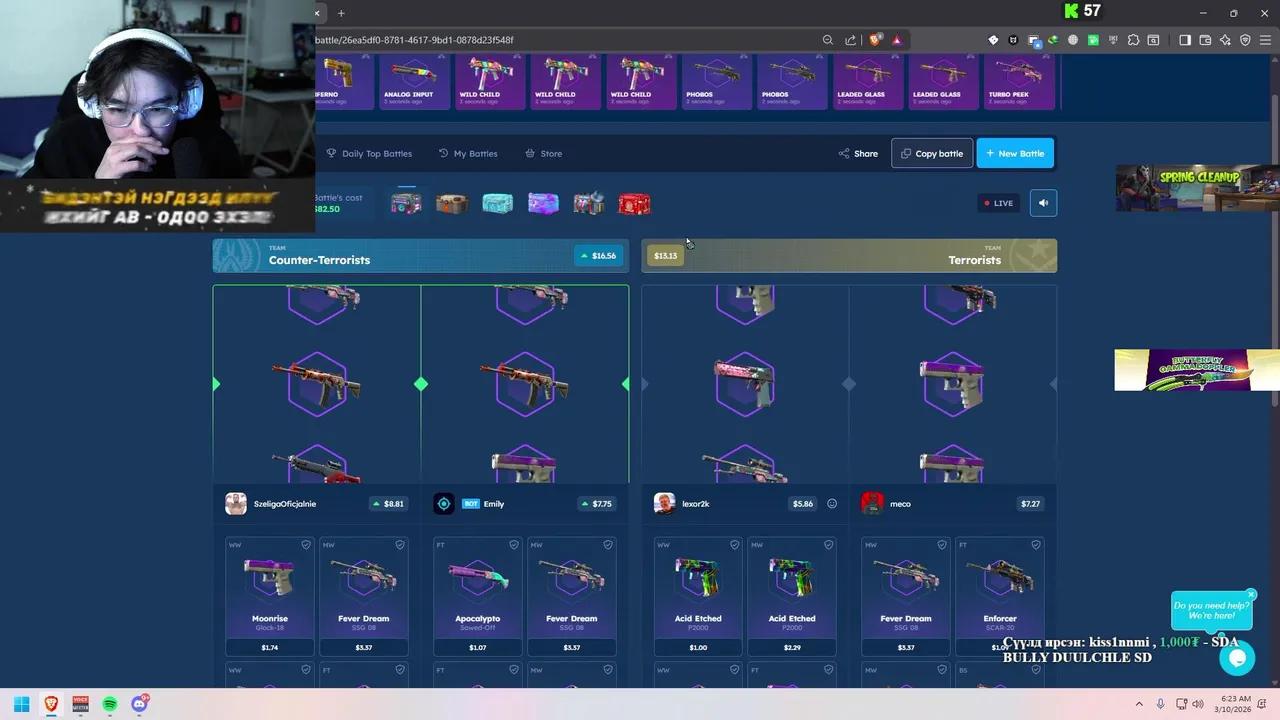Image resolution: width=1280 pixels, height=720 pixels.
Task: Click the browser address bar
Action: (560, 40)
